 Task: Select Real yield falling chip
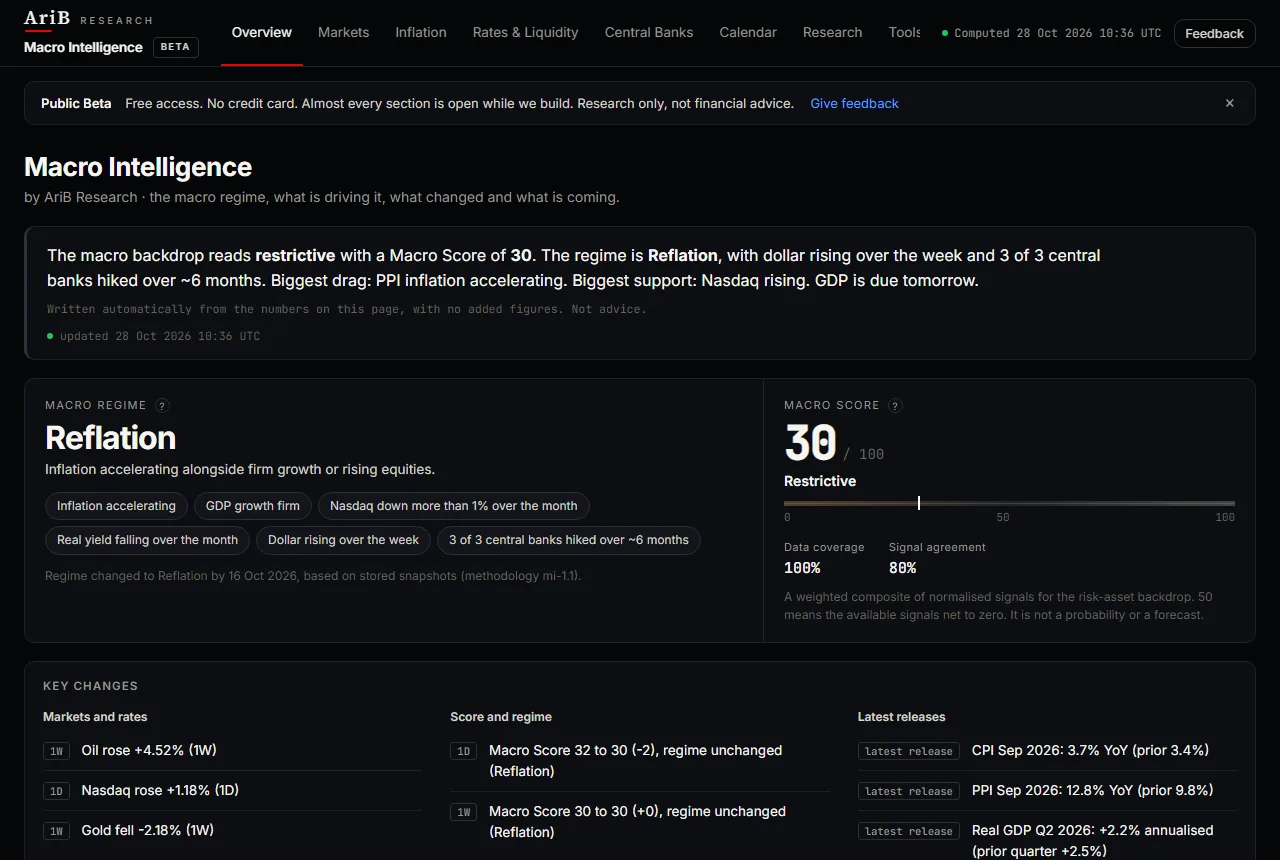point(148,540)
